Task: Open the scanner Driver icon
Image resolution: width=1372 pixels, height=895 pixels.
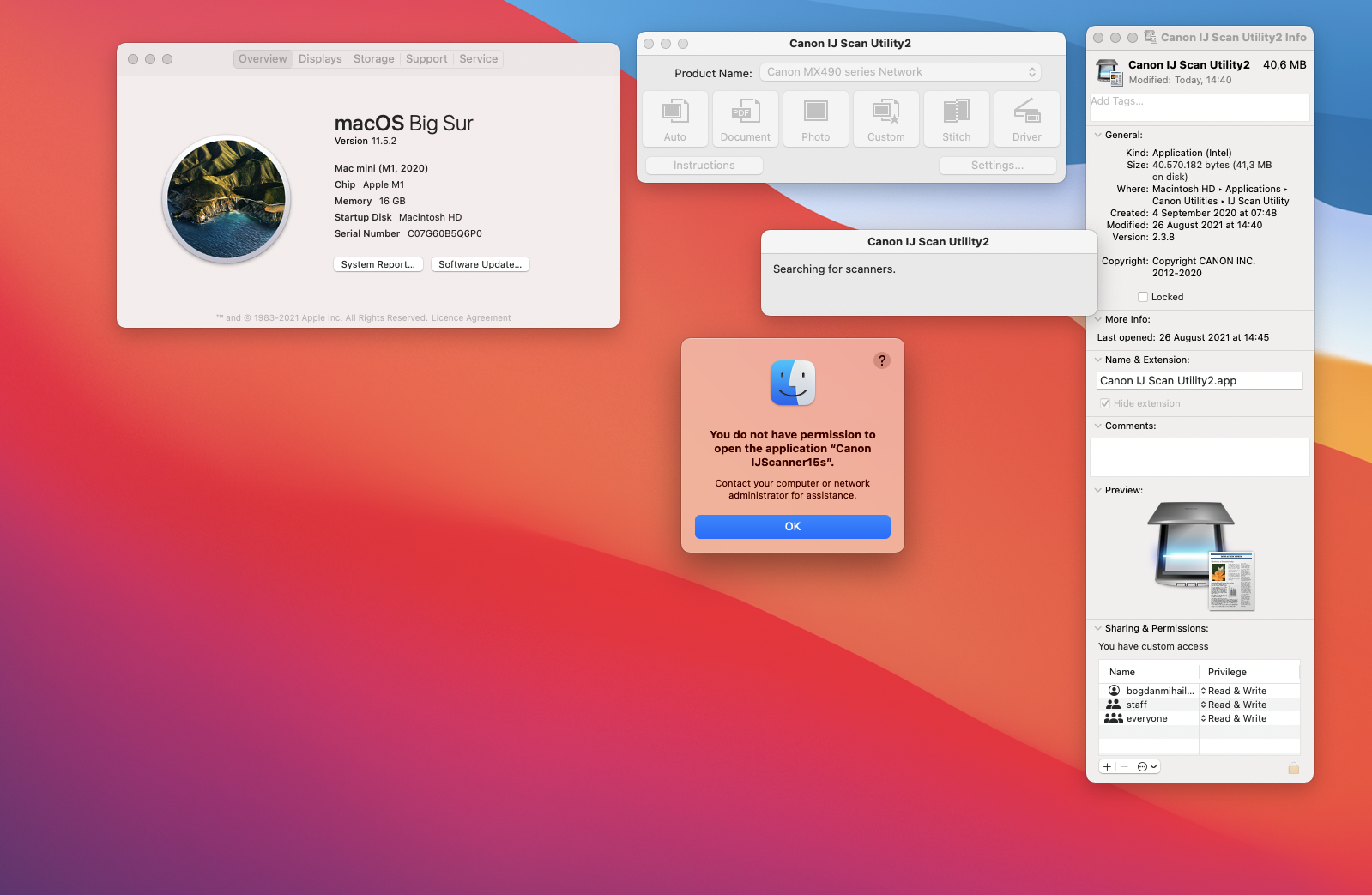Action: tap(1027, 118)
